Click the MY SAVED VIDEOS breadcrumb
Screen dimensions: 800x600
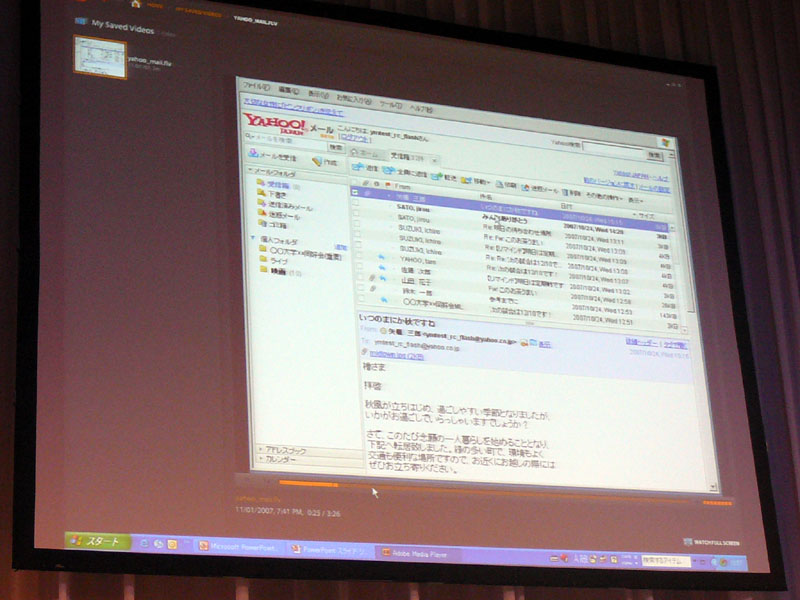pyautogui.click(x=198, y=13)
